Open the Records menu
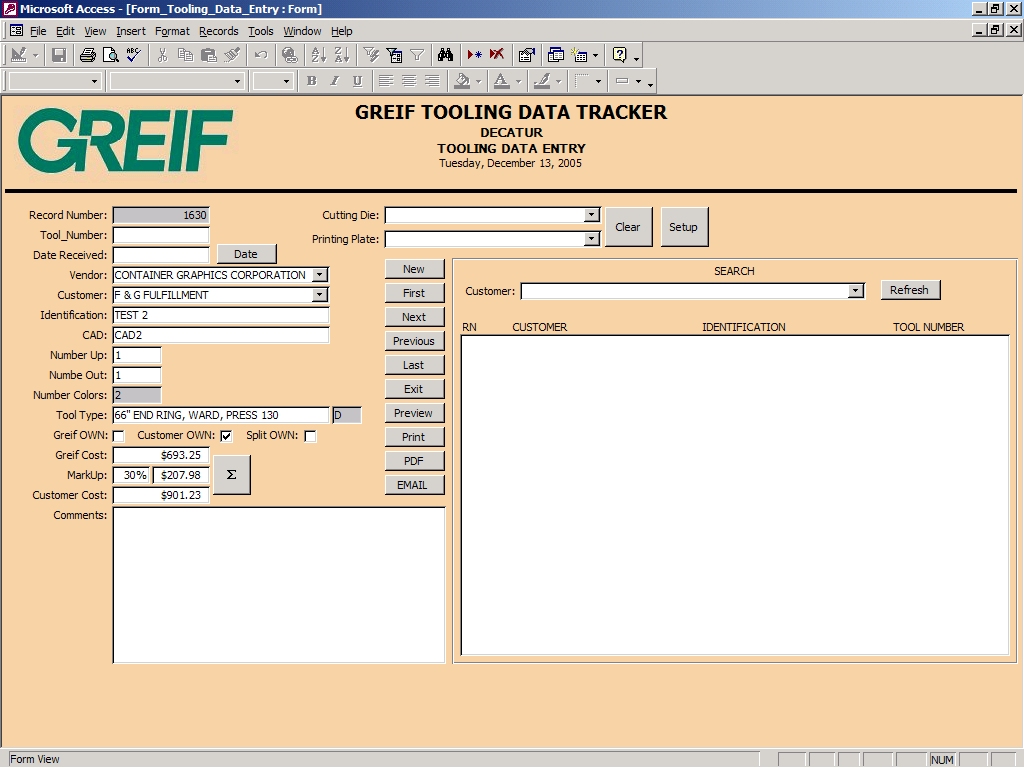 coord(219,31)
